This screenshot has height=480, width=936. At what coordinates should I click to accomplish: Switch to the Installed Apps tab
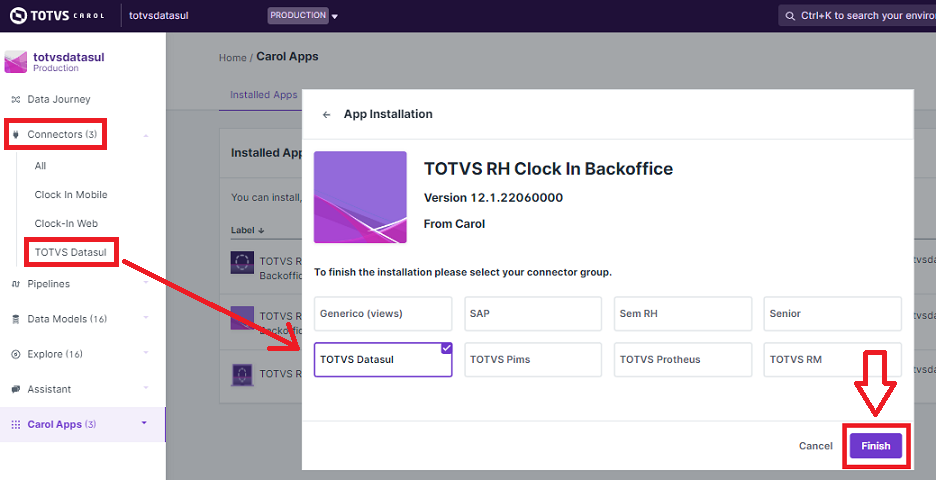click(x=263, y=94)
